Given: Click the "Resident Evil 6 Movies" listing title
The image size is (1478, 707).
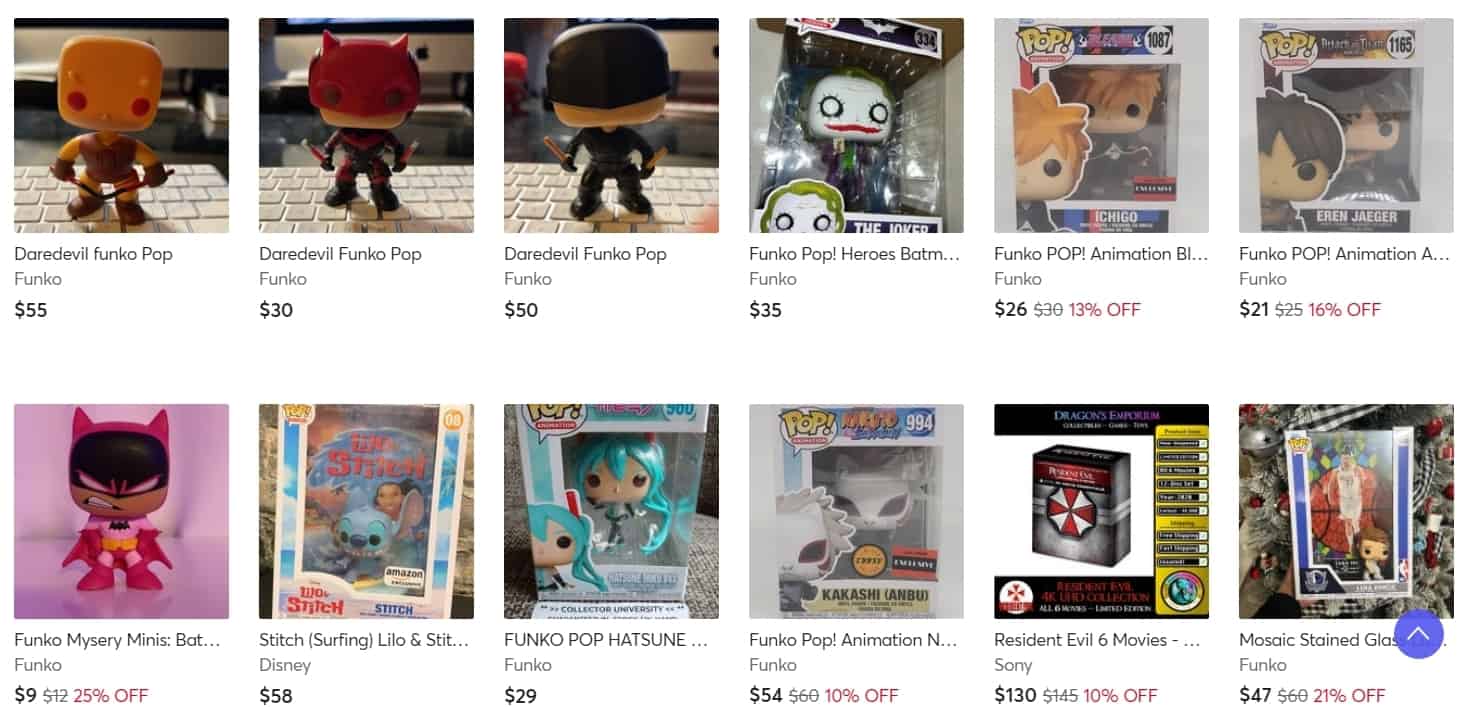Looking at the screenshot, I should 1097,640.
